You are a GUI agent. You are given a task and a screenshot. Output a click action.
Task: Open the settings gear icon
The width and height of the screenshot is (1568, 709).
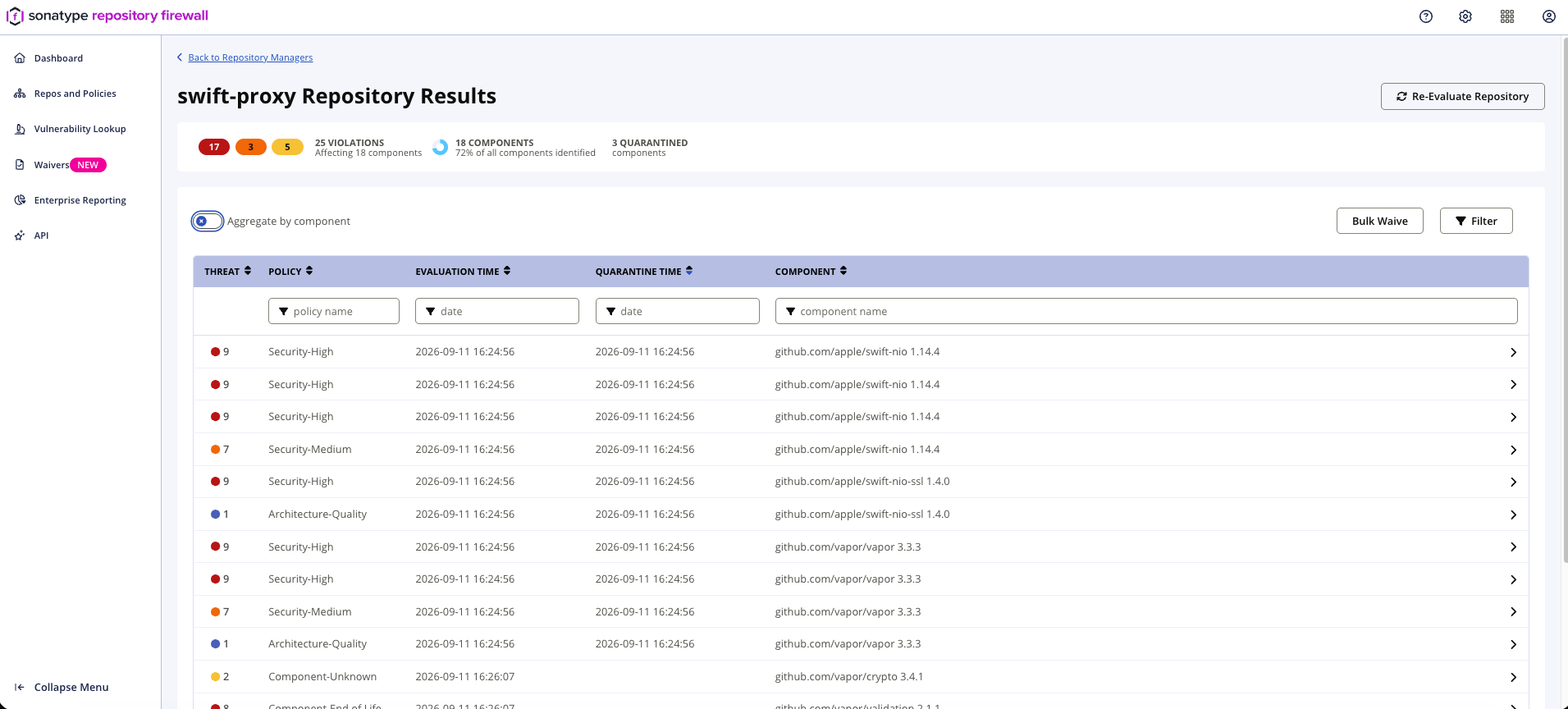point(1465,16)
